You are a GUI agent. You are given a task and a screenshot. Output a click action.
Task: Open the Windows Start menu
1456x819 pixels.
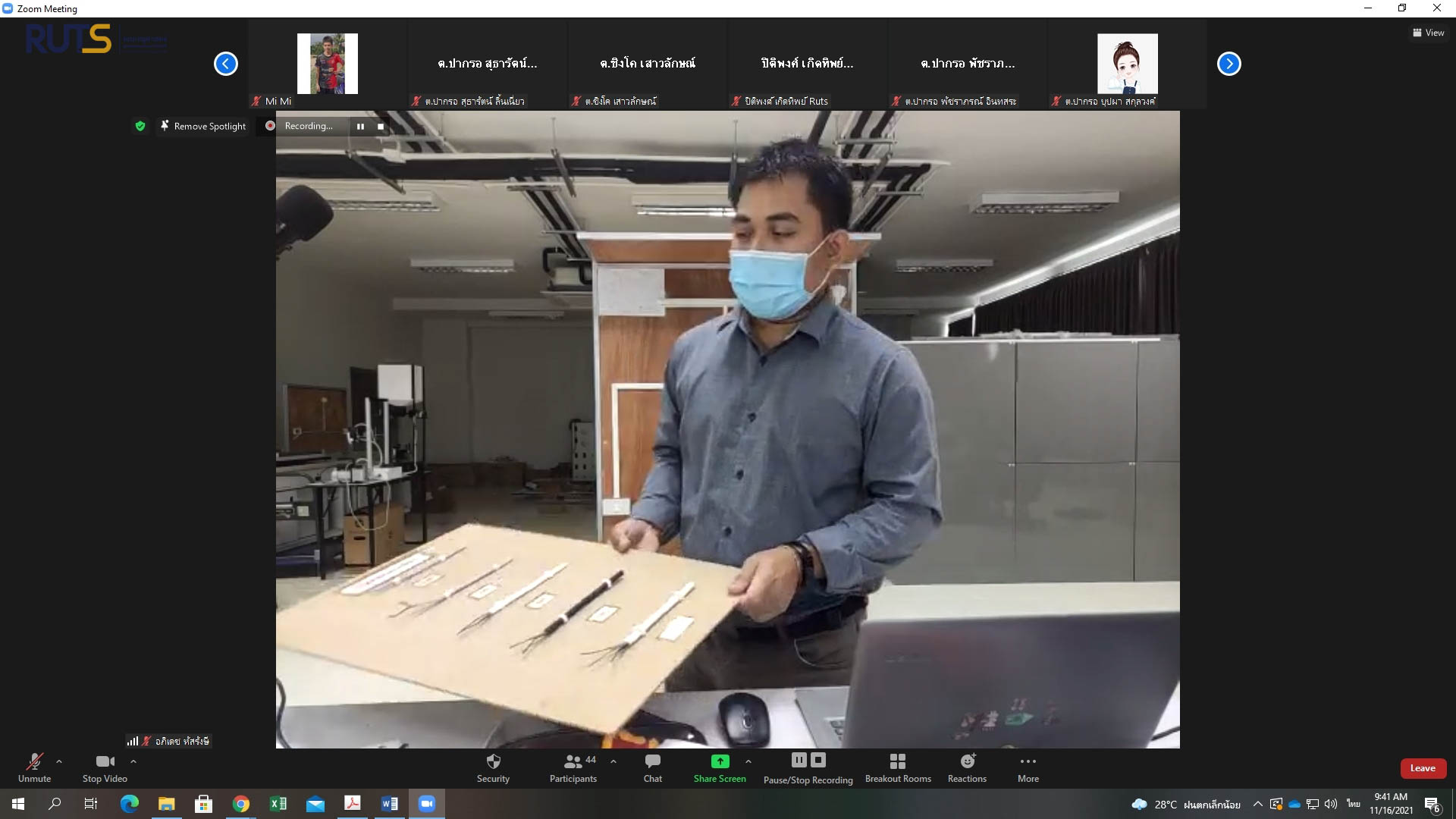tap(18, 804)
